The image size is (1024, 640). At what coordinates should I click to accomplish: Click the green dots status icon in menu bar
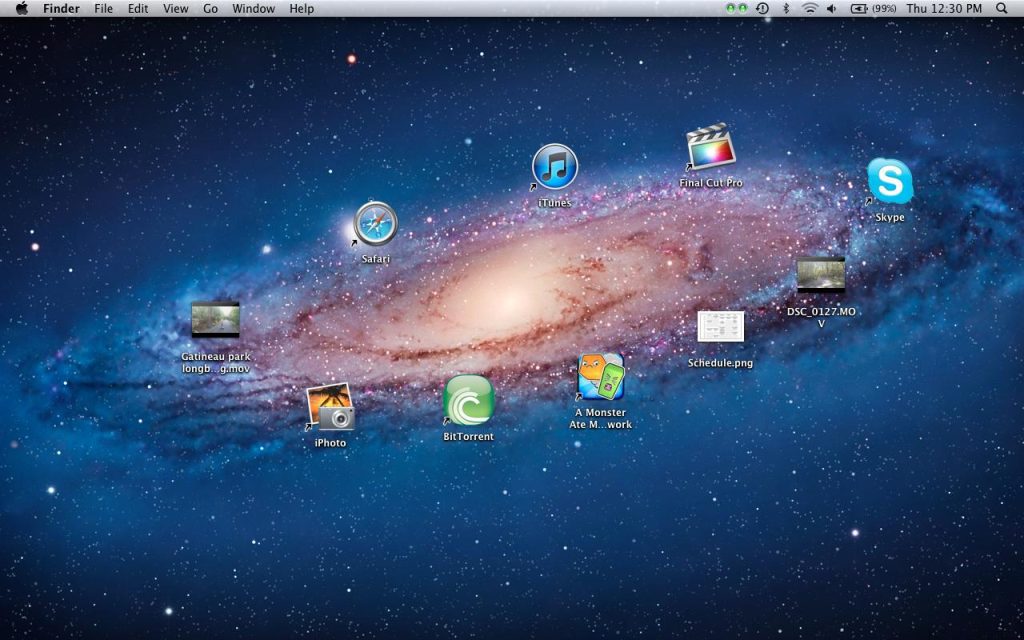click(x=737, y=8)
